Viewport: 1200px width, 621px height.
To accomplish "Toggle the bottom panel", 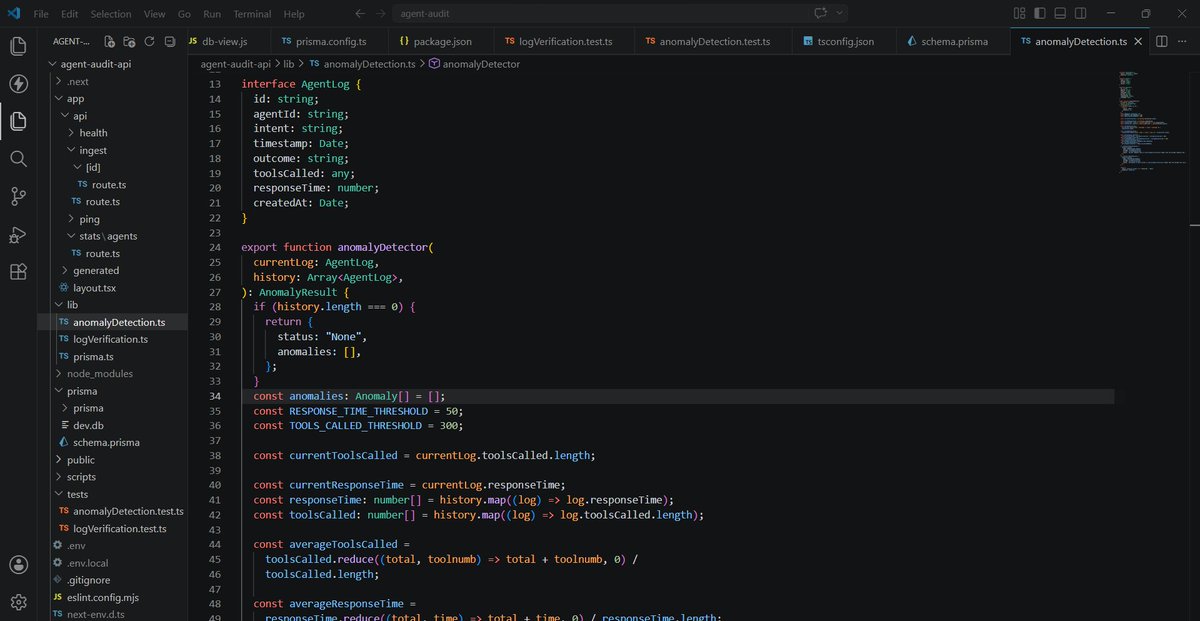I will pos(1061,14).
